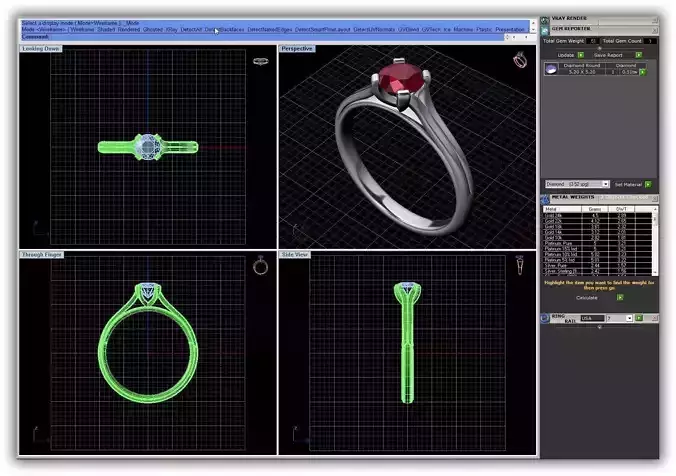Click the DWT column header

pos(621,209)
